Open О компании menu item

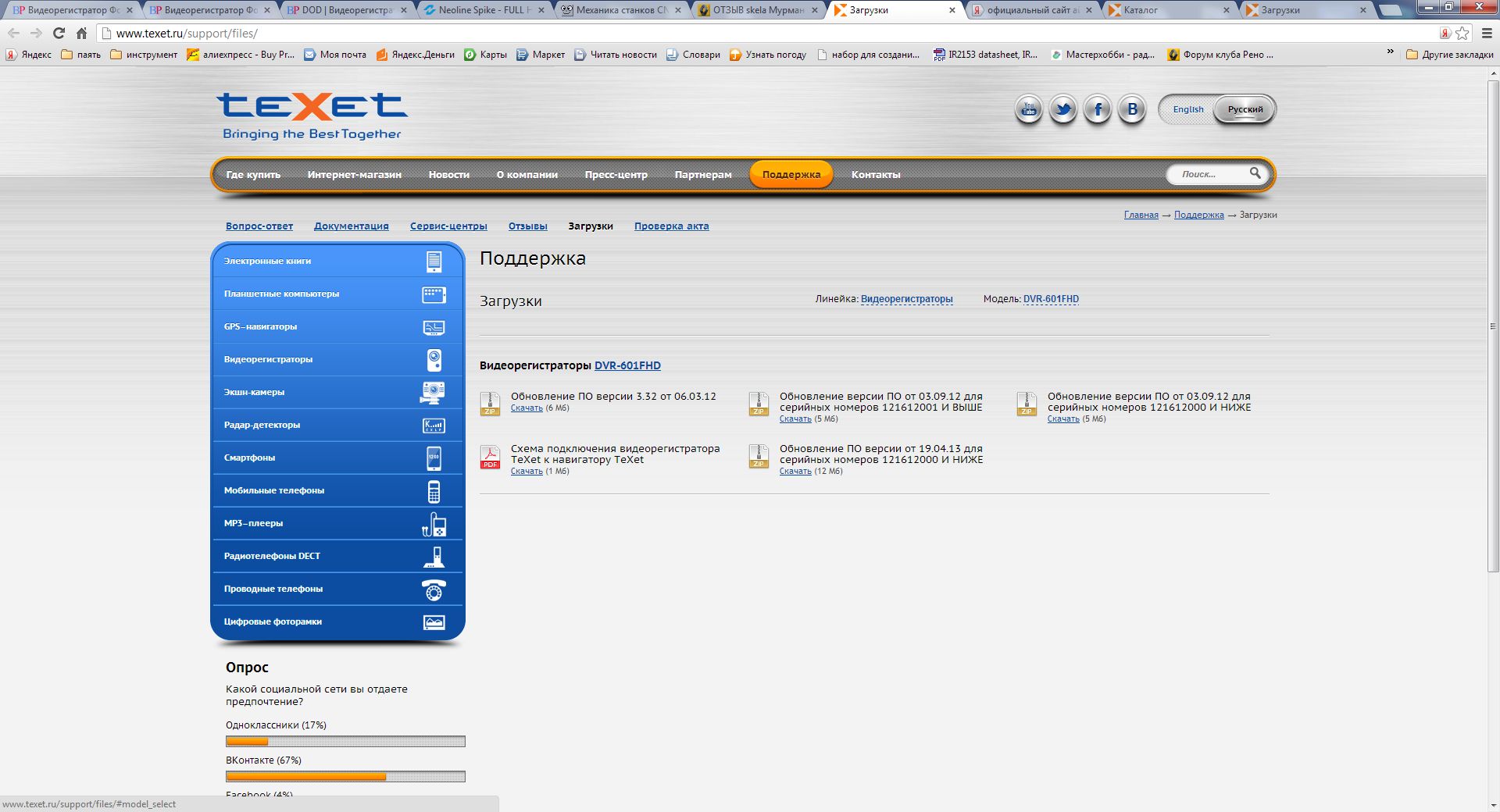pyautogui.click(x=527, y=174)
